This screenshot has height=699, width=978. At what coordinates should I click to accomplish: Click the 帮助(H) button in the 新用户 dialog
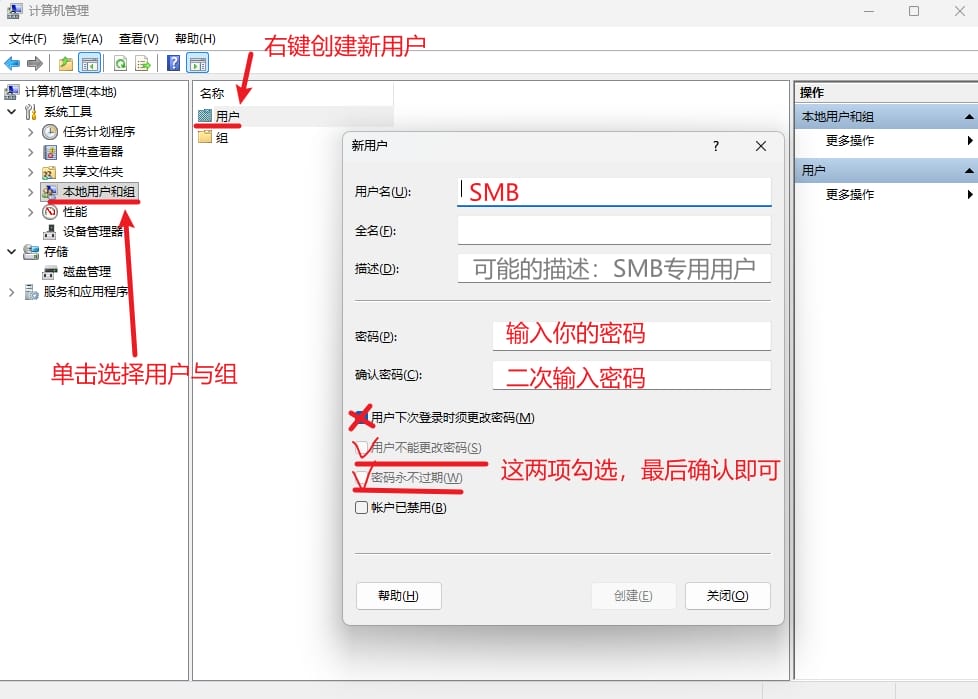pos(399,595)
